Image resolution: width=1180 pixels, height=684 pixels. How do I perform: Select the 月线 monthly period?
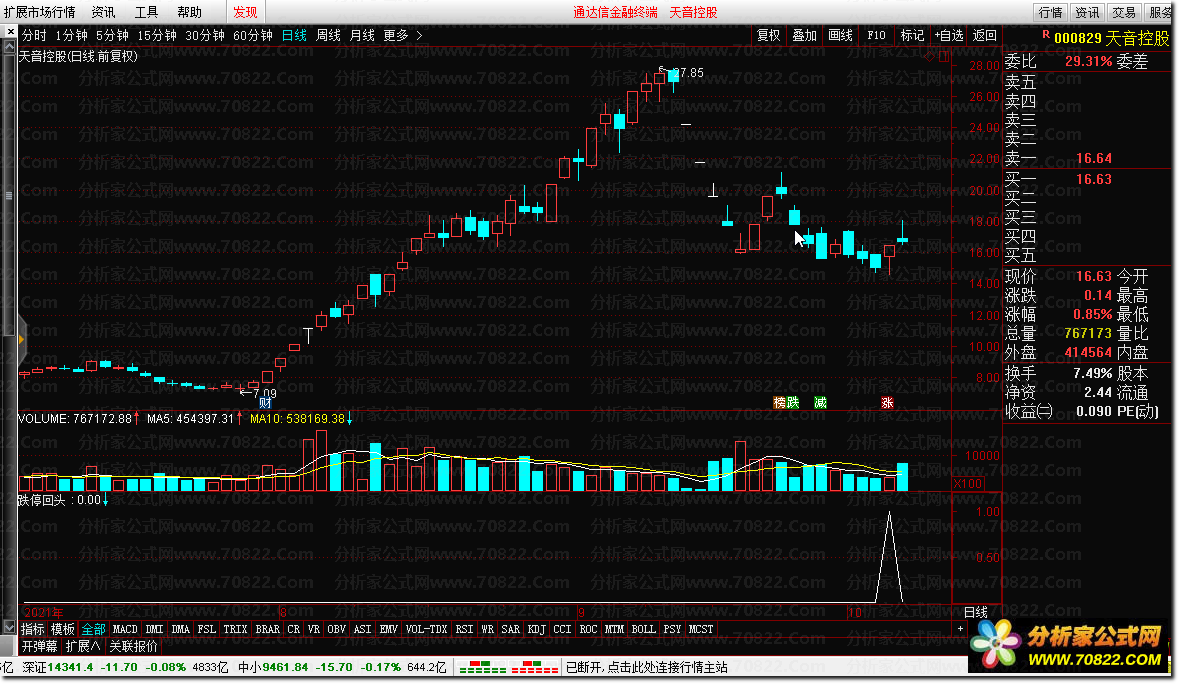(x=362, y=35)
